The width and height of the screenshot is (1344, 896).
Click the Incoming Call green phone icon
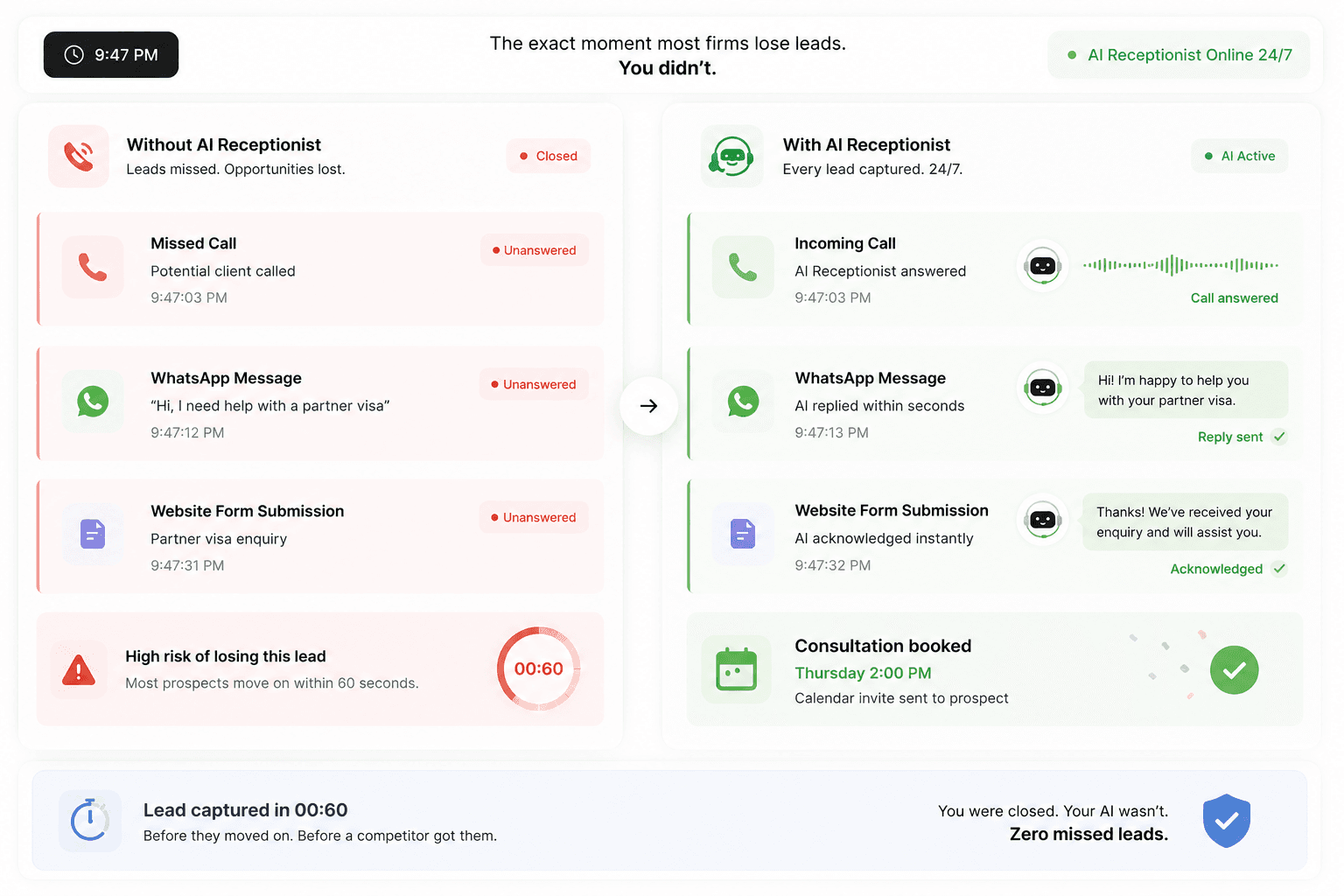(743, 267)
